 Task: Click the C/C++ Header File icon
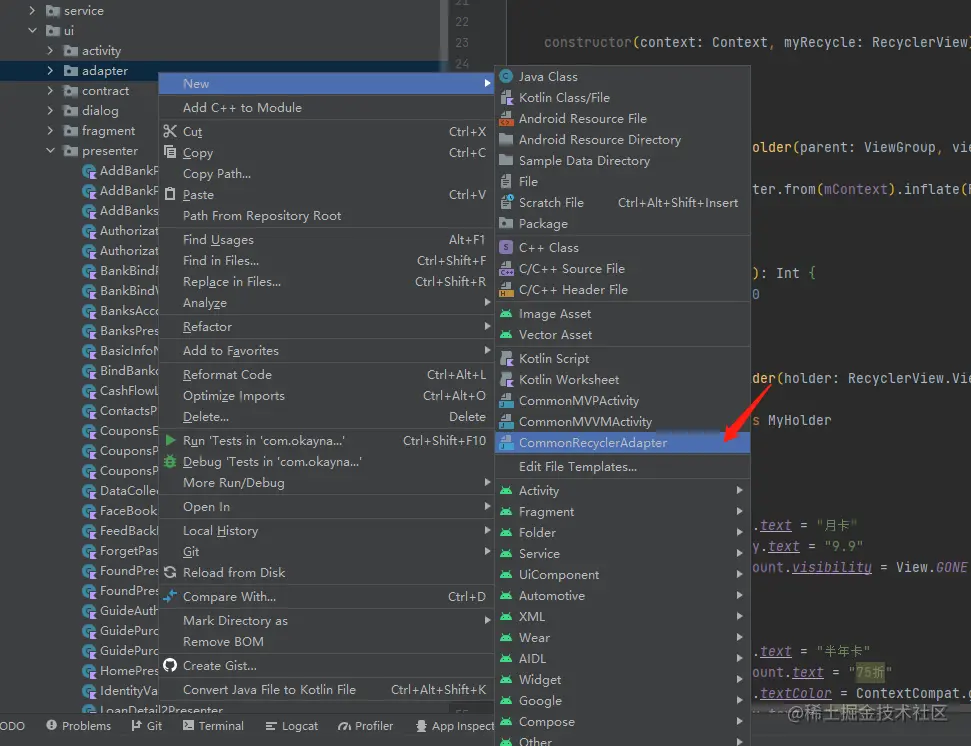506,290
